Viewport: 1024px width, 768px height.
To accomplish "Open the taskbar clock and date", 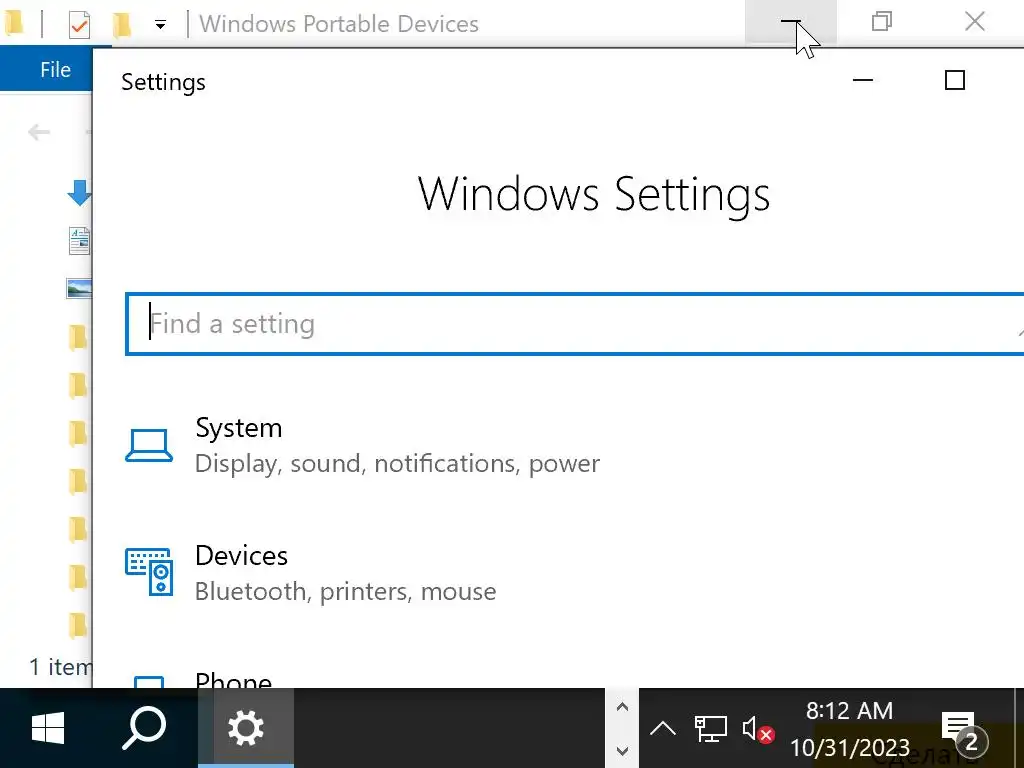I will point(849,729).
